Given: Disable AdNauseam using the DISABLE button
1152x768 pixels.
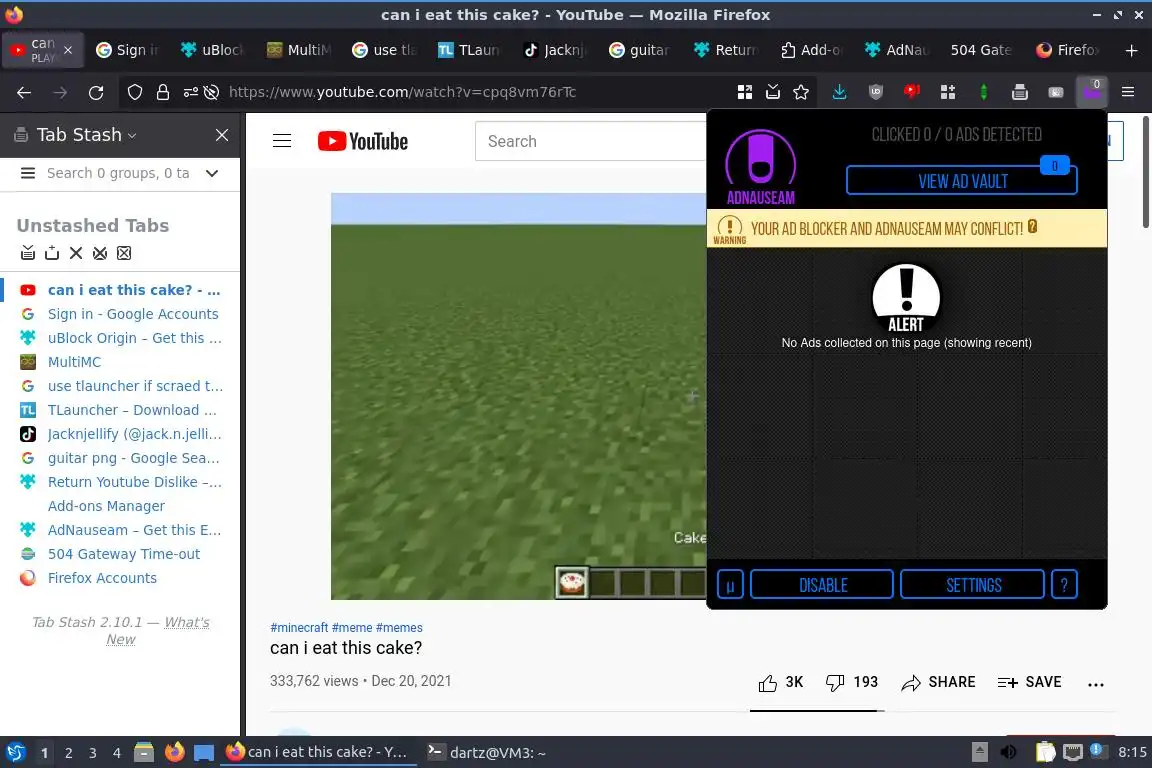Looking at the screenshot, I should click(x=822, y=585).
